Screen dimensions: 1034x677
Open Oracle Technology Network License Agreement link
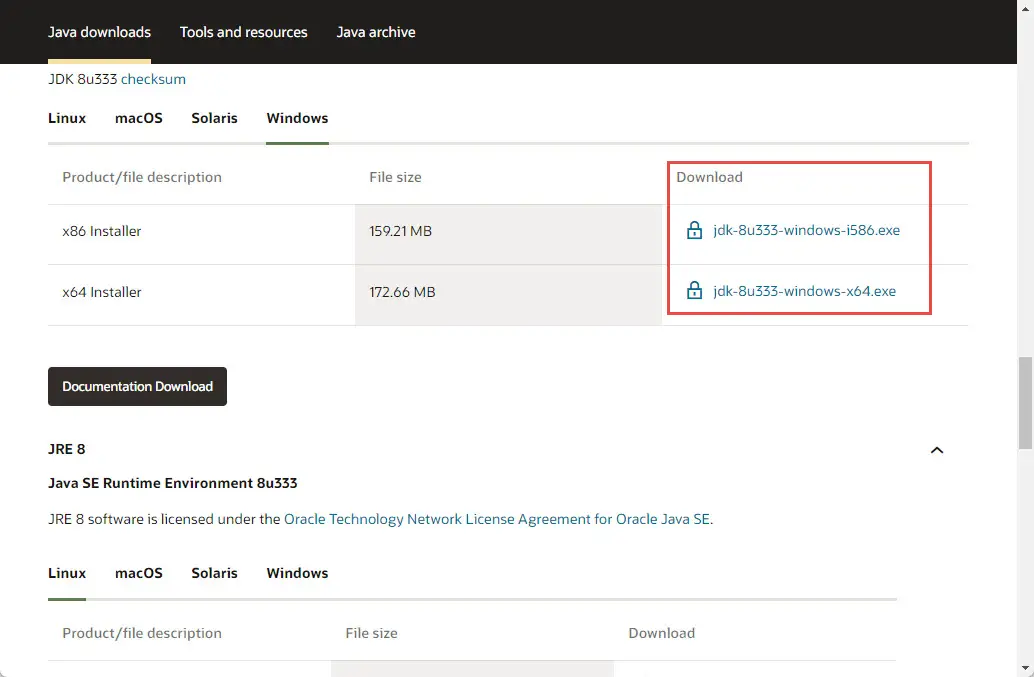pos(497,520)
